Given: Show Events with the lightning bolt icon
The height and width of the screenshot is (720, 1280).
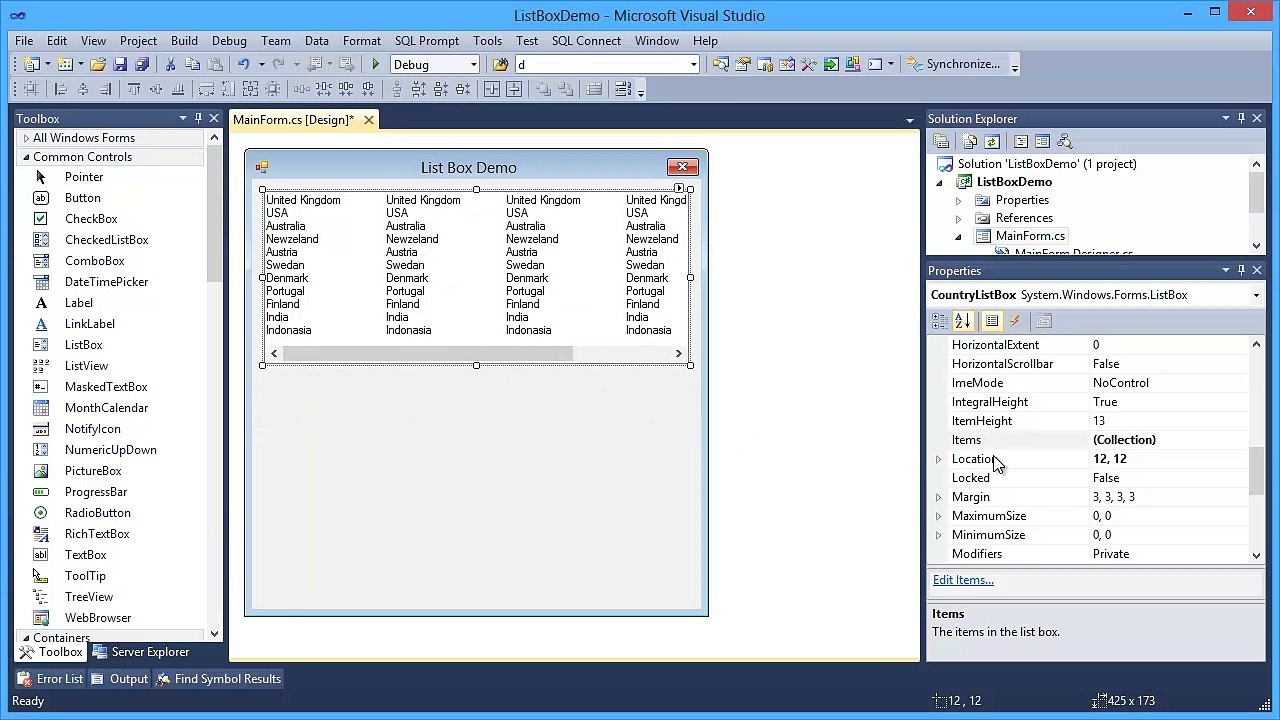Looking at the screenshot, I should (1015, 321).
